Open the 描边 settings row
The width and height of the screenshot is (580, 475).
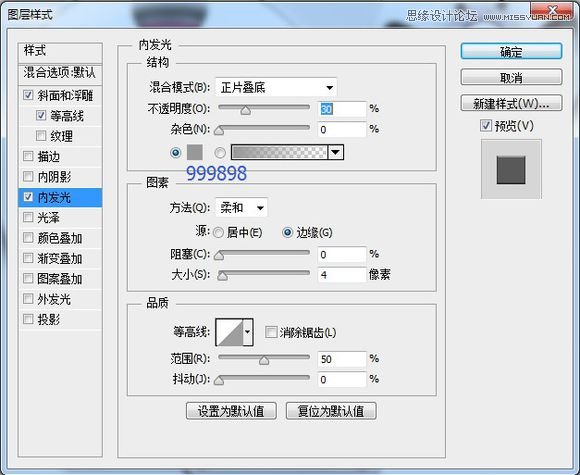click(x=60, y=156)
